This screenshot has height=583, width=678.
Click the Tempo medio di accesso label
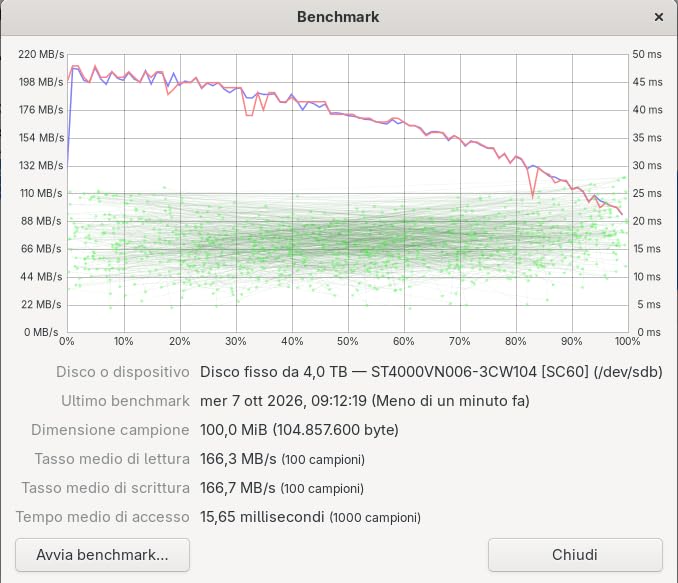(102, 517)
